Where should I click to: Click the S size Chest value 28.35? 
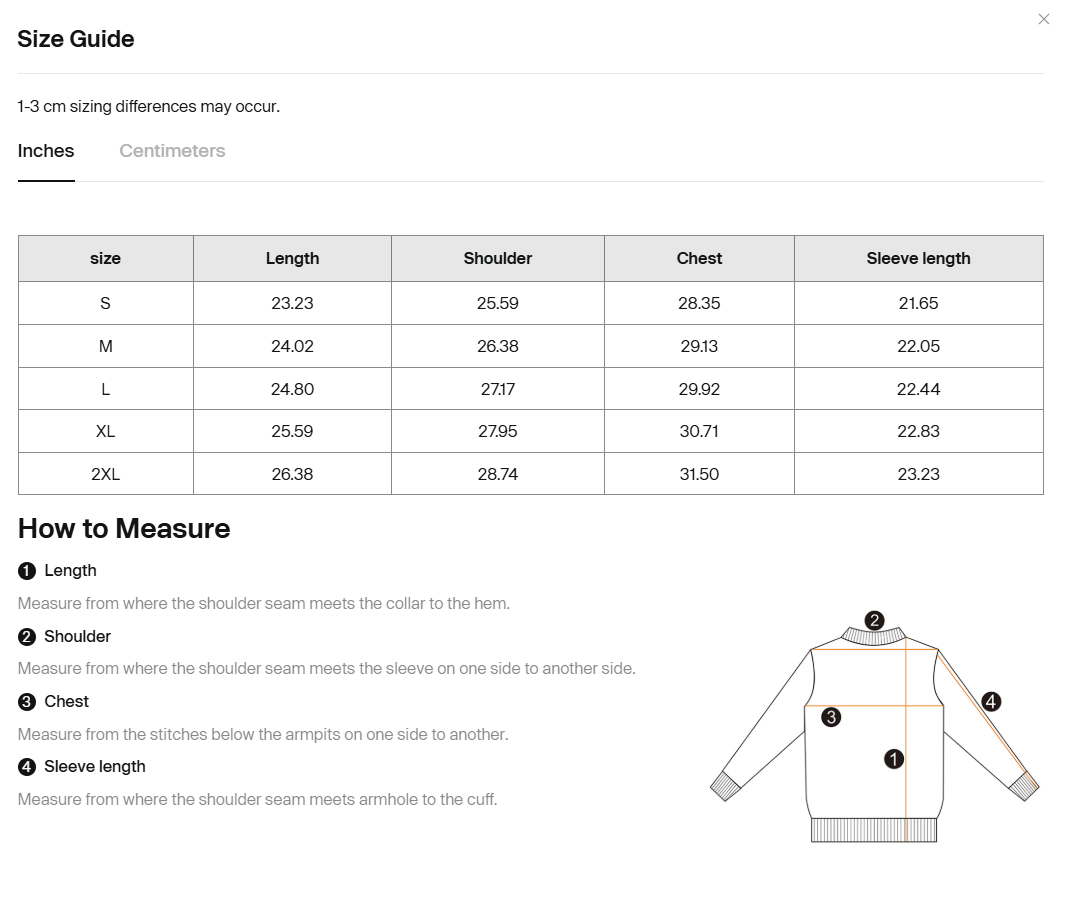coord(699,303)
